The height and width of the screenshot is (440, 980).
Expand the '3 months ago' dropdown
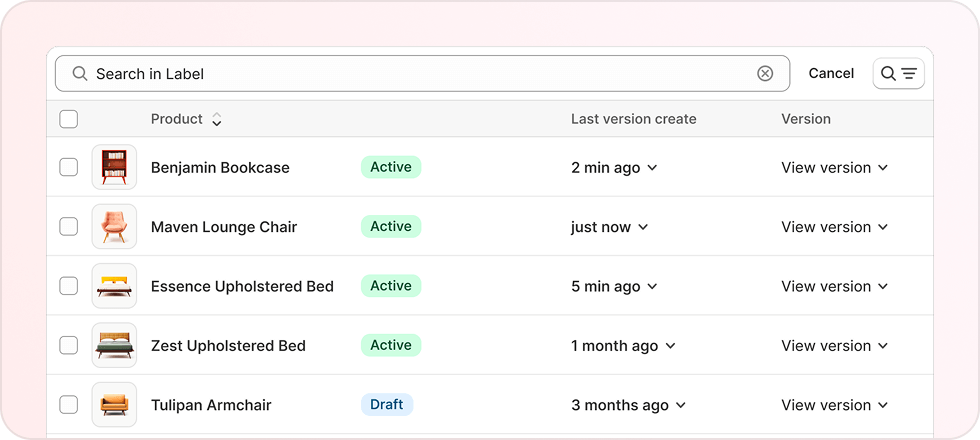628,405
